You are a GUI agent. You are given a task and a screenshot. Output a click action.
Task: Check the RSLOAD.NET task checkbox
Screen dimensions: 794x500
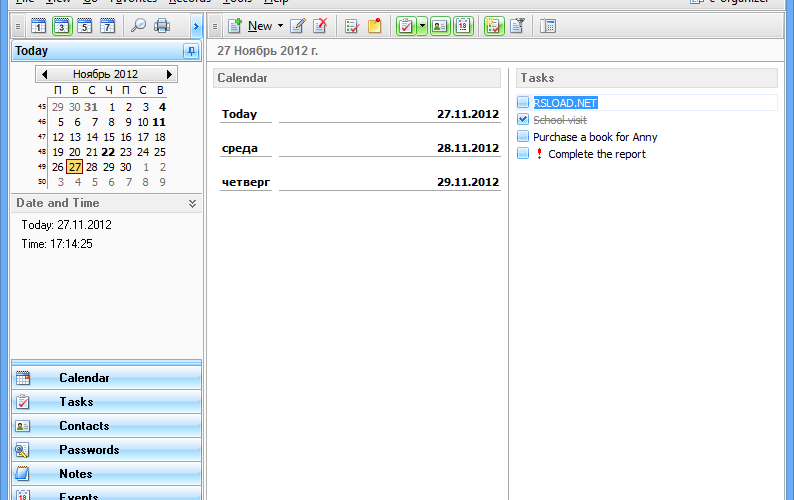coord(523,102)
